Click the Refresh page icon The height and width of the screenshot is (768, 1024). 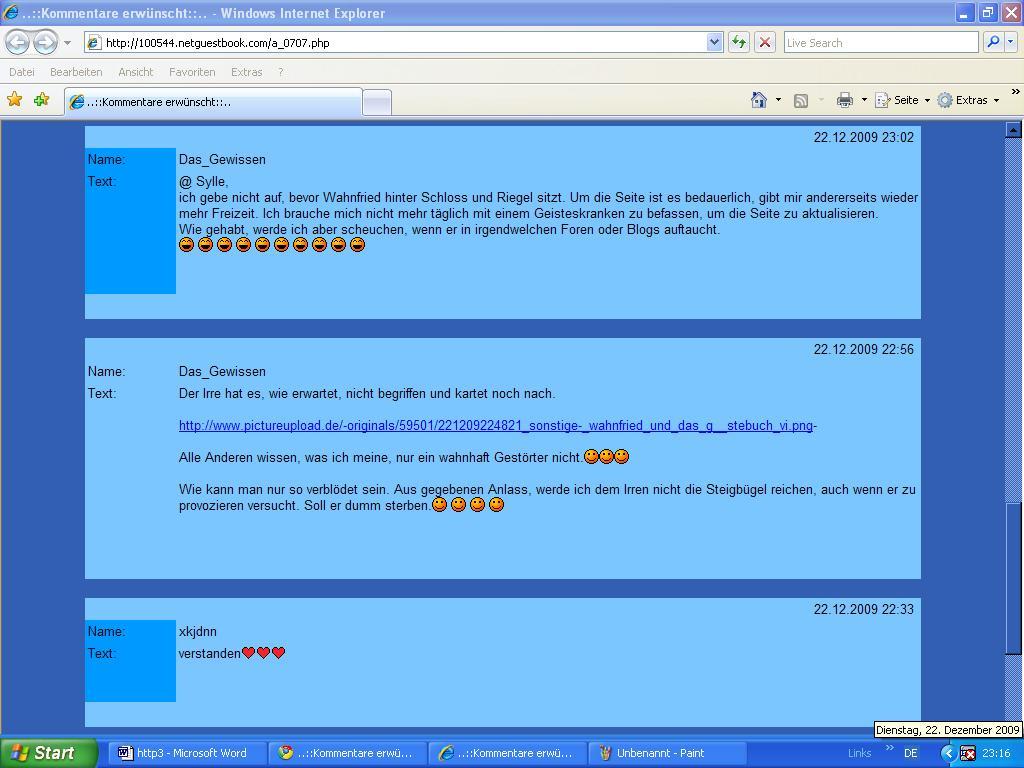pyautogui.click(x=739, y=42)
